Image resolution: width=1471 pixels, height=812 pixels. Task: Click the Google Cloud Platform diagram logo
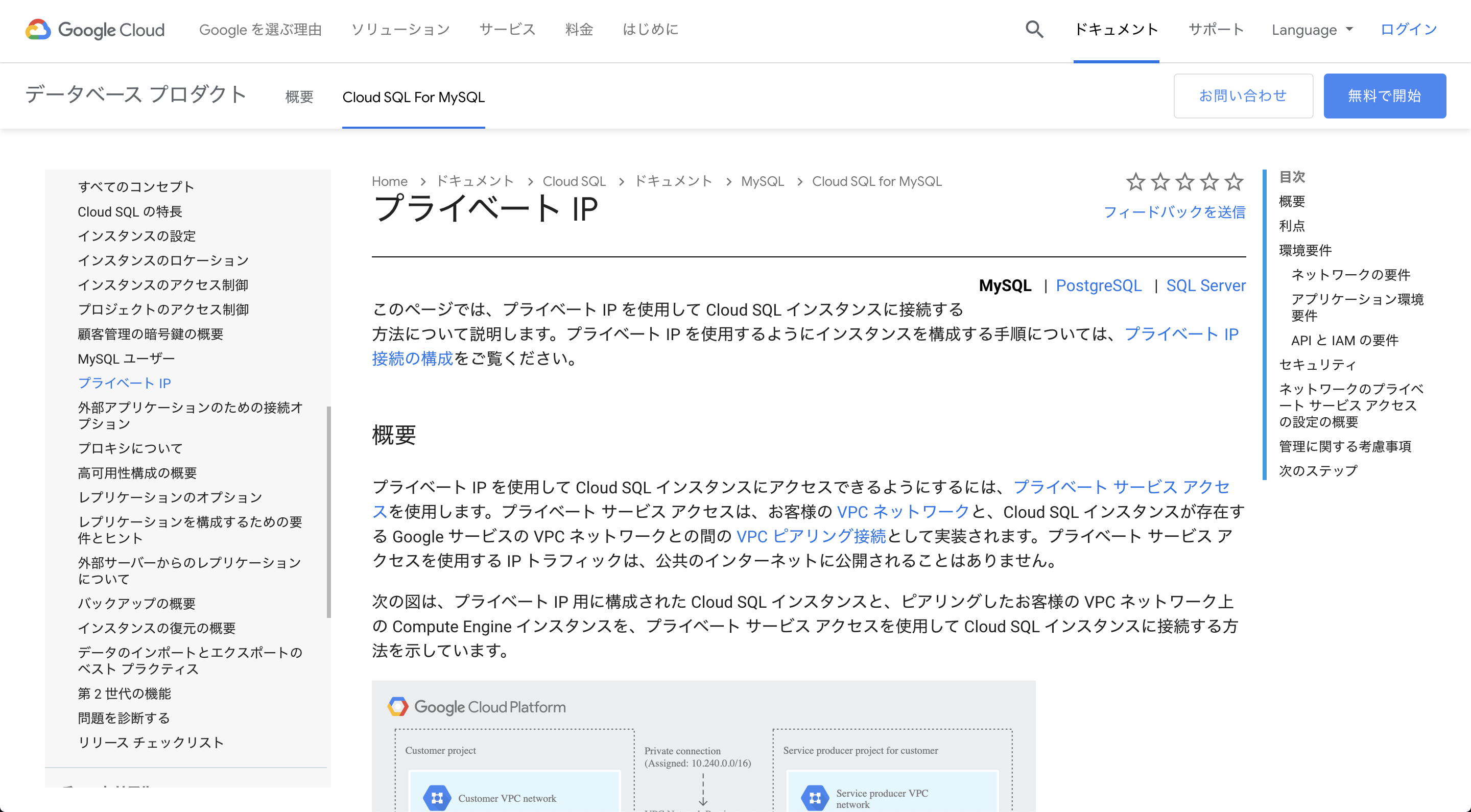tap(476, 706)
